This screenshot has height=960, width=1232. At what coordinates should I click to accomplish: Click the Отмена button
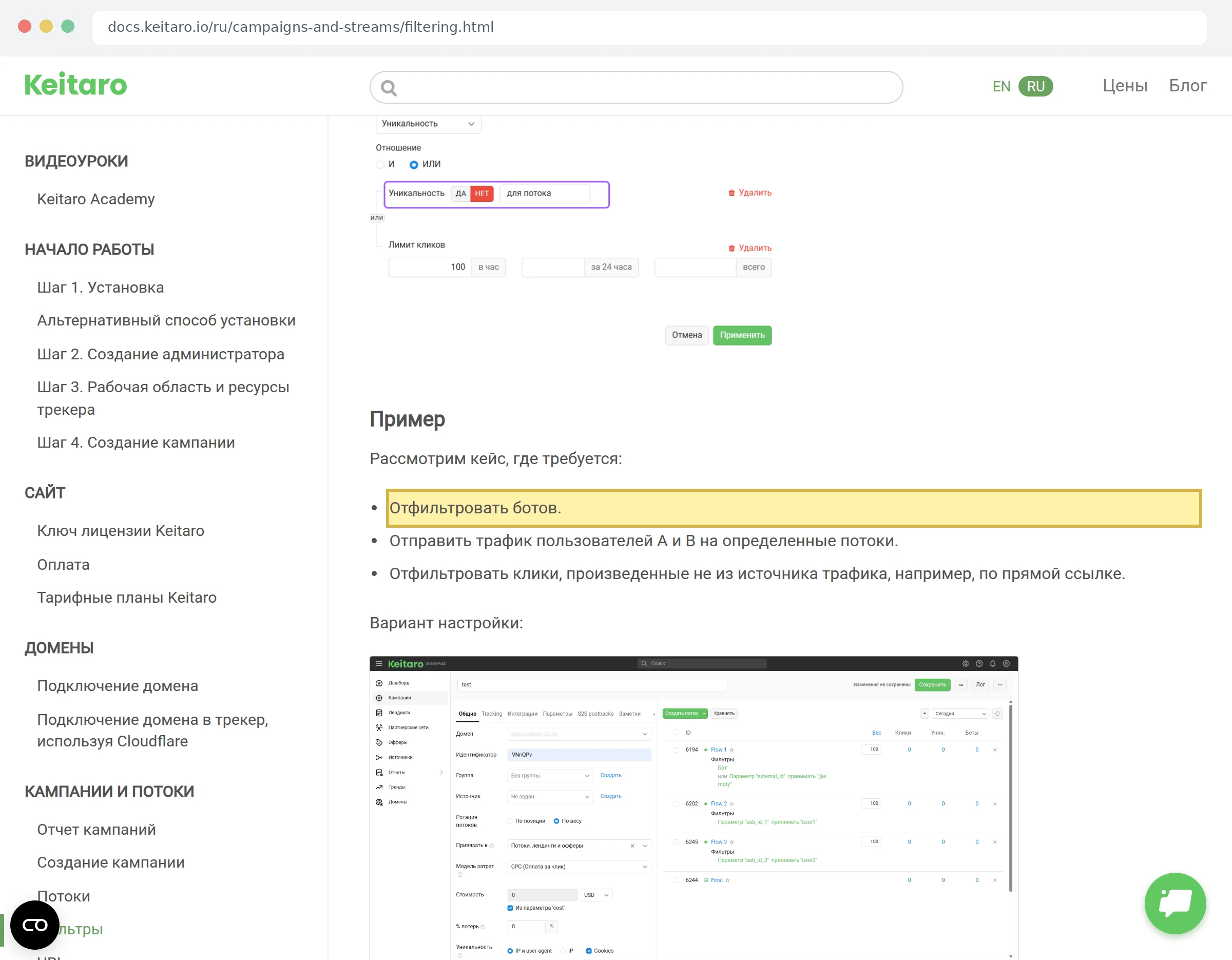[x=686, y=335]
